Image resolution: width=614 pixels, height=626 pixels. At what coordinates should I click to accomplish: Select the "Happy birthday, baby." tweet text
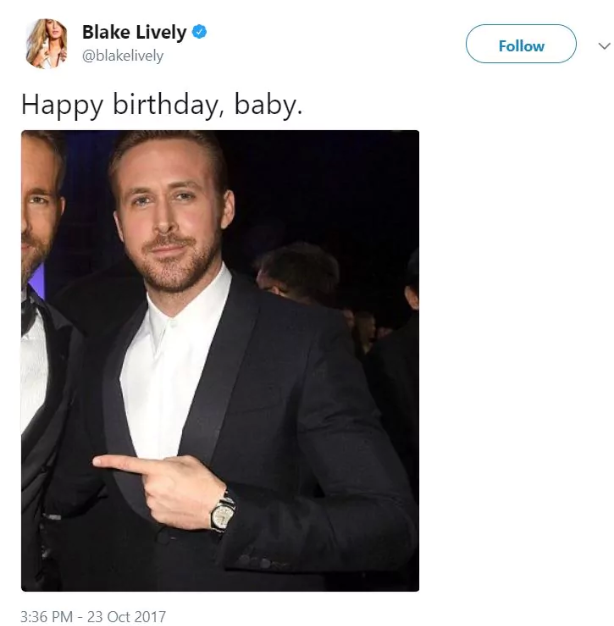[161, 104]
